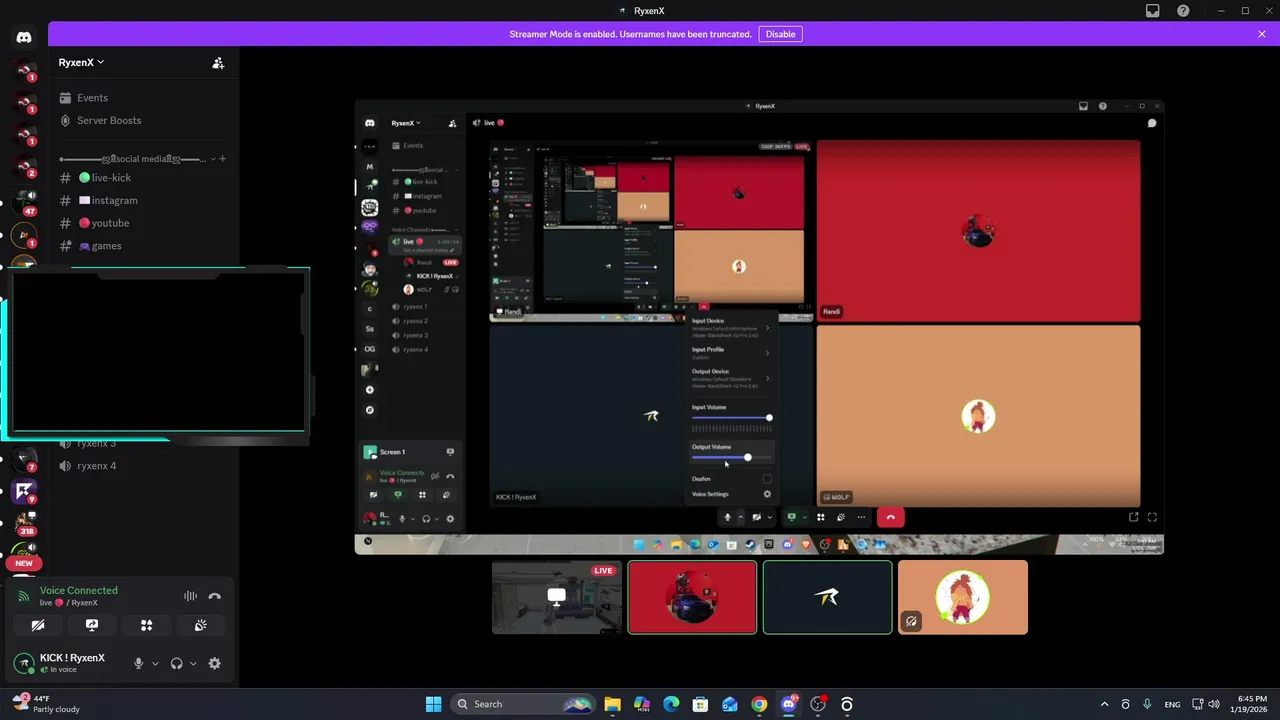Expand the RyxenX server header menu

point(81,62)
